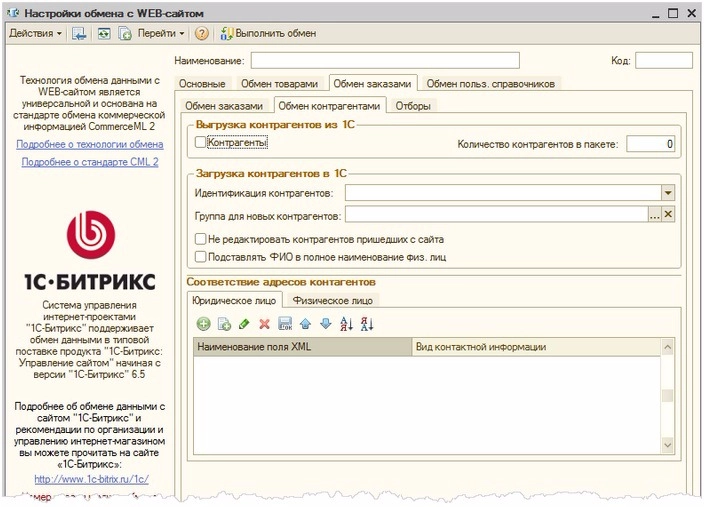Click the table scrollbar thumb
The image size is (704, 507).
[x=668, y=396]
